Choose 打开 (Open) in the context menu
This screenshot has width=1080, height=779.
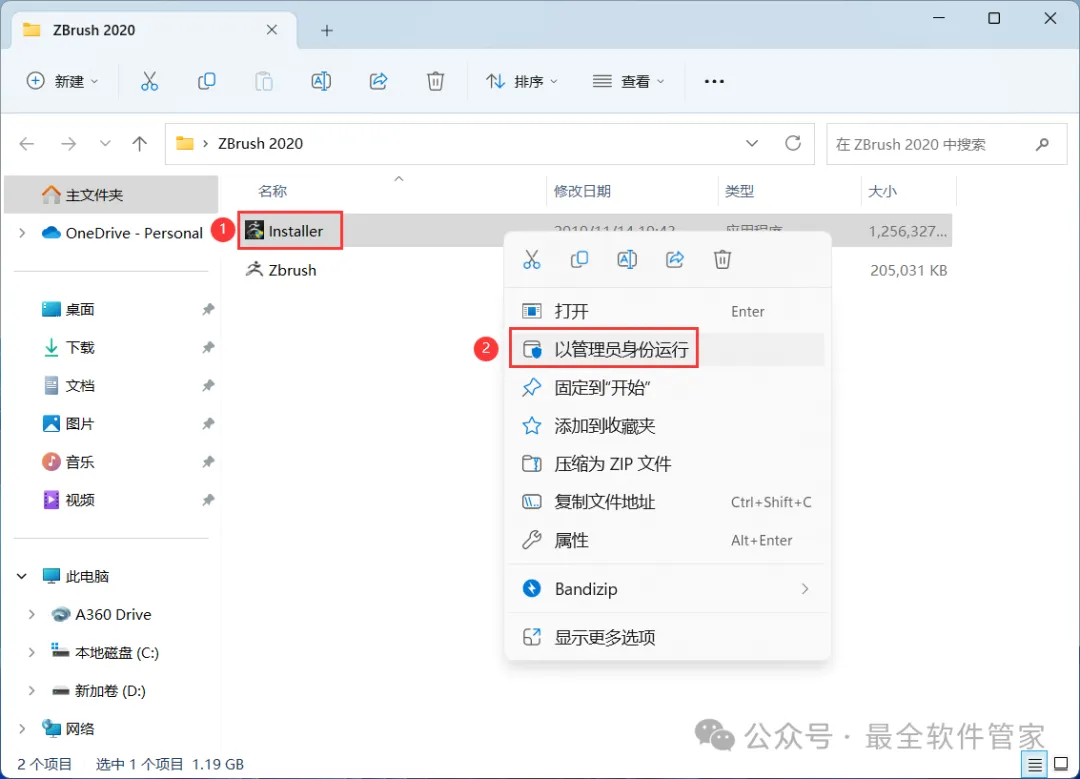point(667,311)
